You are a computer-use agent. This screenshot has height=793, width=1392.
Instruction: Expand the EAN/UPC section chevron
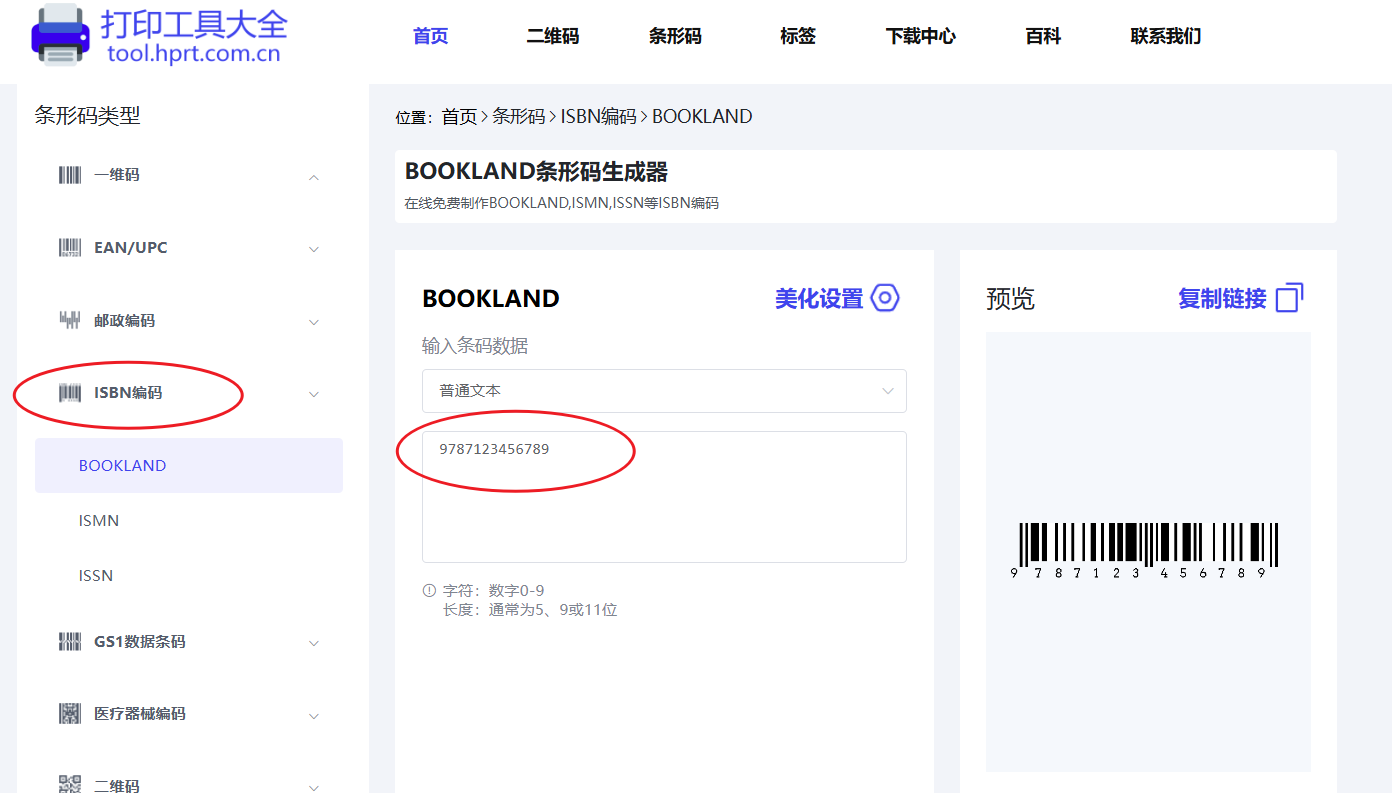click(314, 249)
